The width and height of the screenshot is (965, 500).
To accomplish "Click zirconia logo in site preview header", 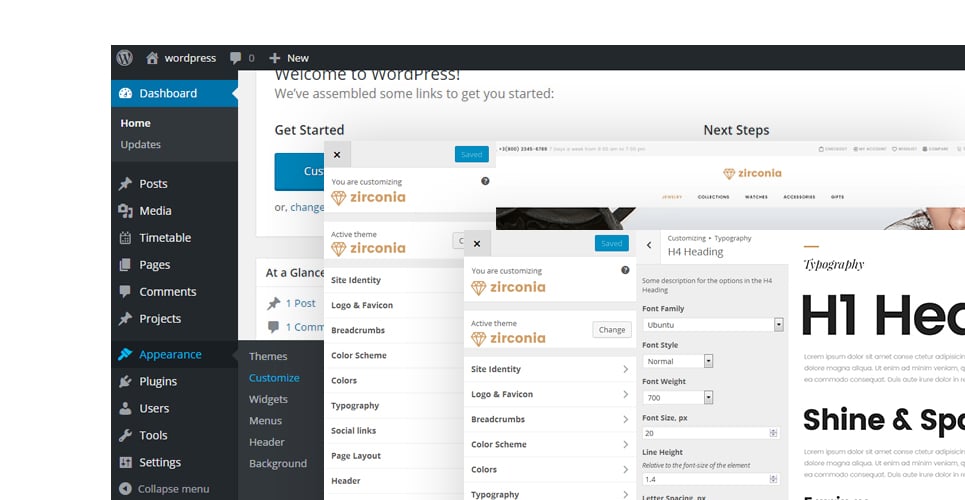I will 752,174.
